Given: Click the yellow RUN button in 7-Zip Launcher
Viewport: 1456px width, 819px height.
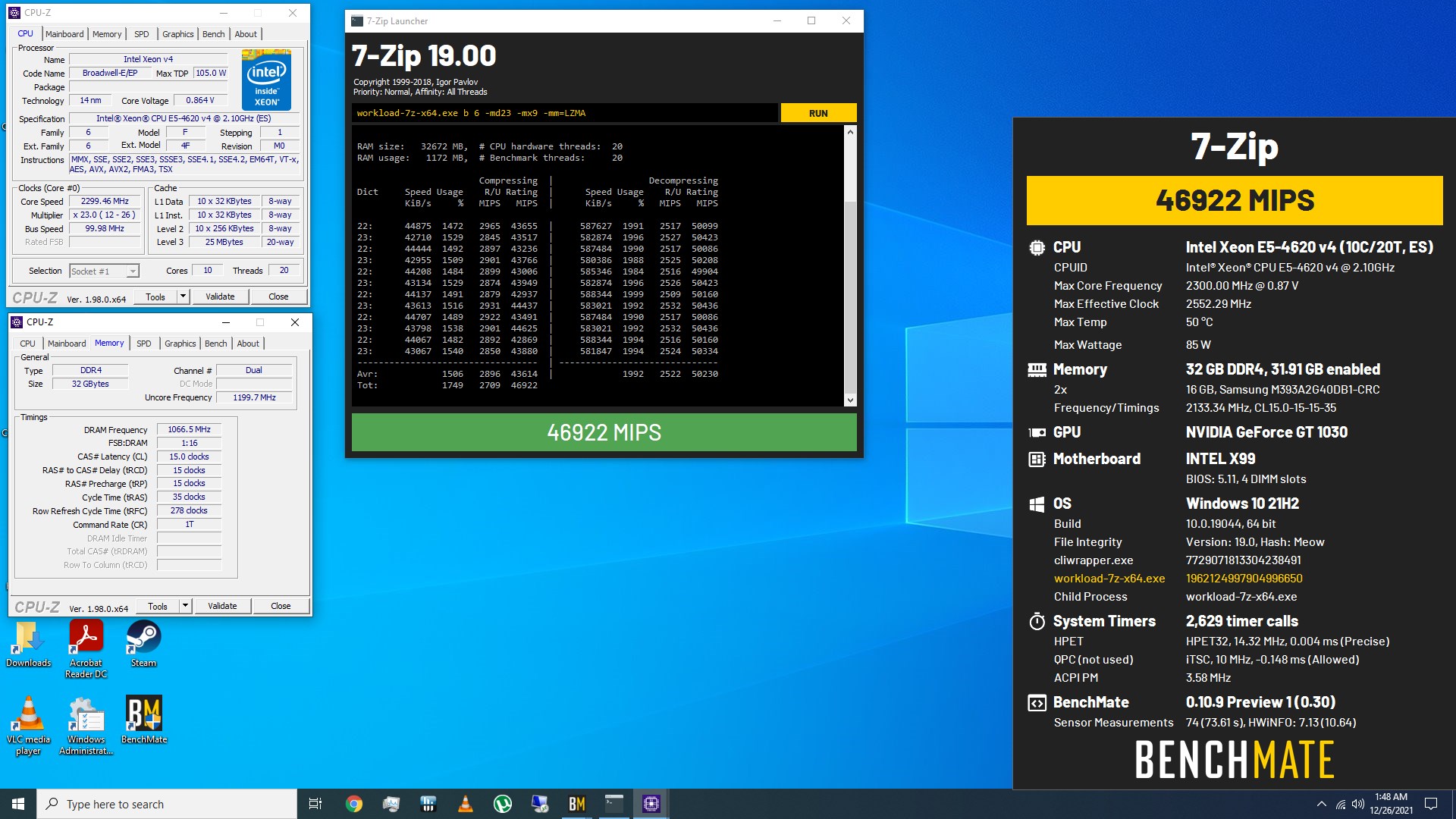Looking at the screenshot, I should (818, 113).
